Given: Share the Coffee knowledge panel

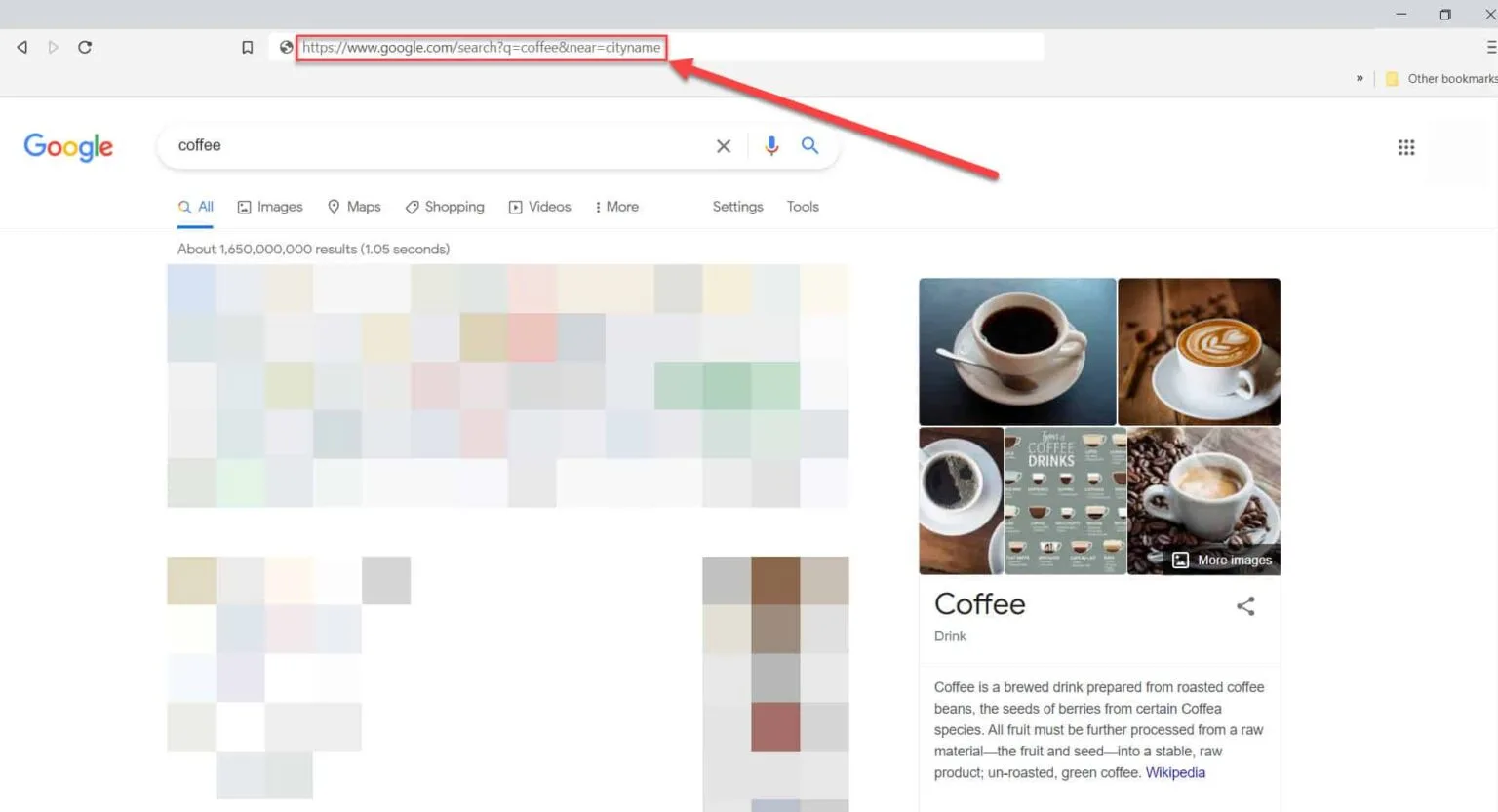Looking at the screenshot, I should [x=1245, y=605].
